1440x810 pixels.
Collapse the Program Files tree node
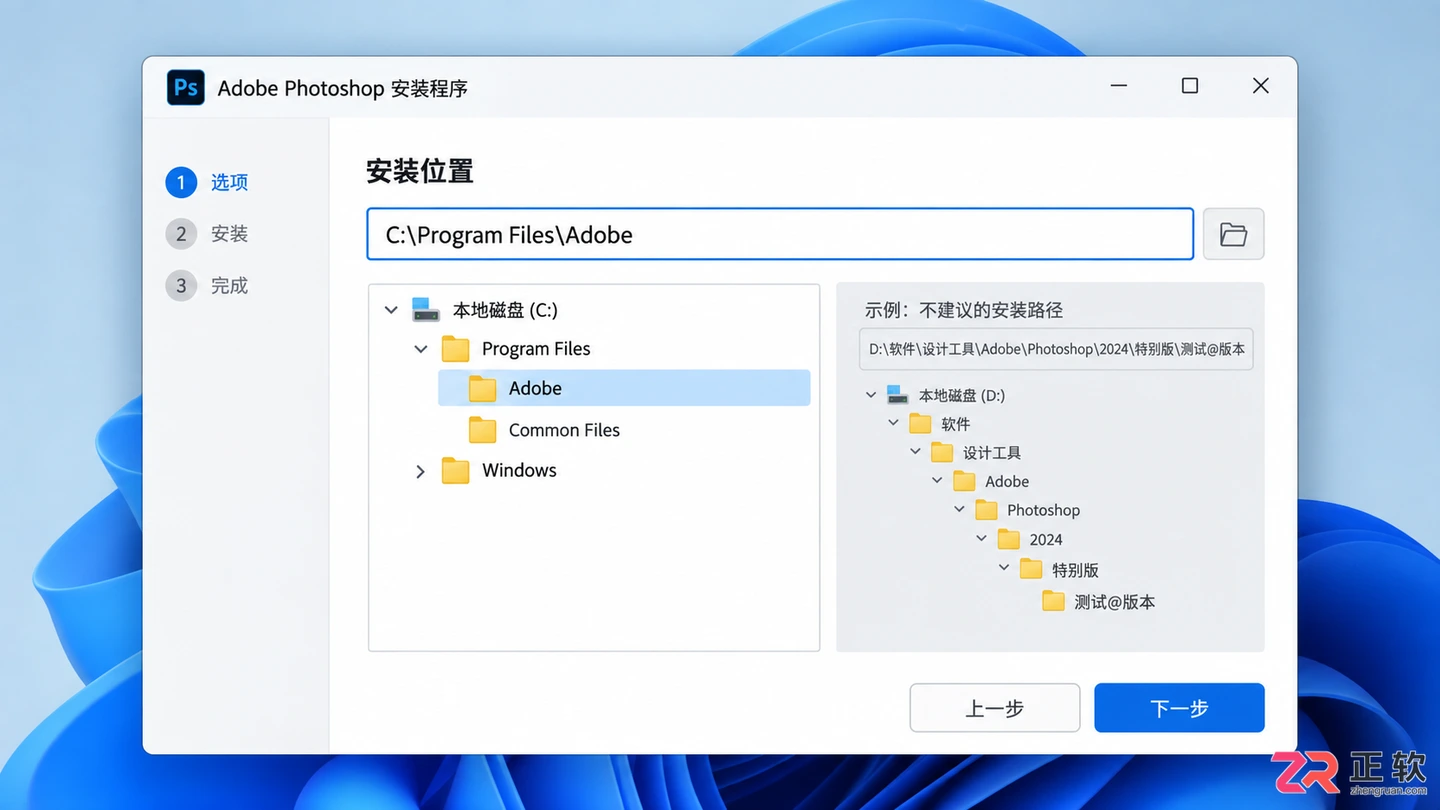point(421,349)
